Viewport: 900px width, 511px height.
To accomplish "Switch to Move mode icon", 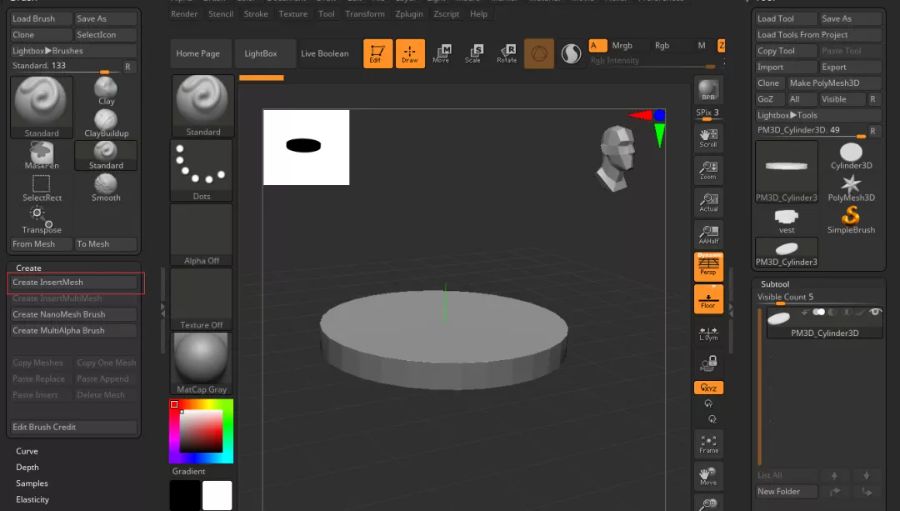I will (441, 53).
